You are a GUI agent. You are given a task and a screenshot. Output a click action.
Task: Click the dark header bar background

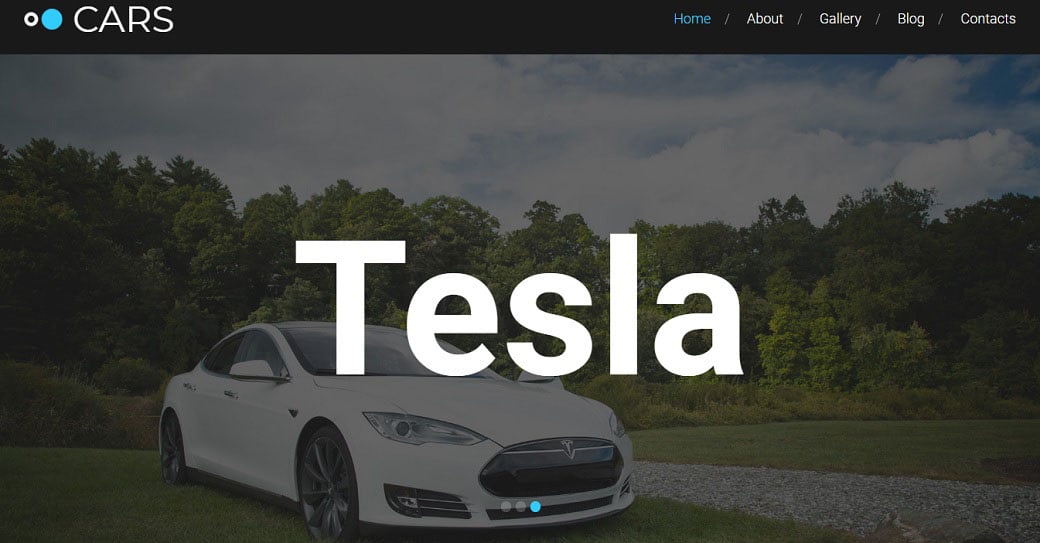pos(424,27)
